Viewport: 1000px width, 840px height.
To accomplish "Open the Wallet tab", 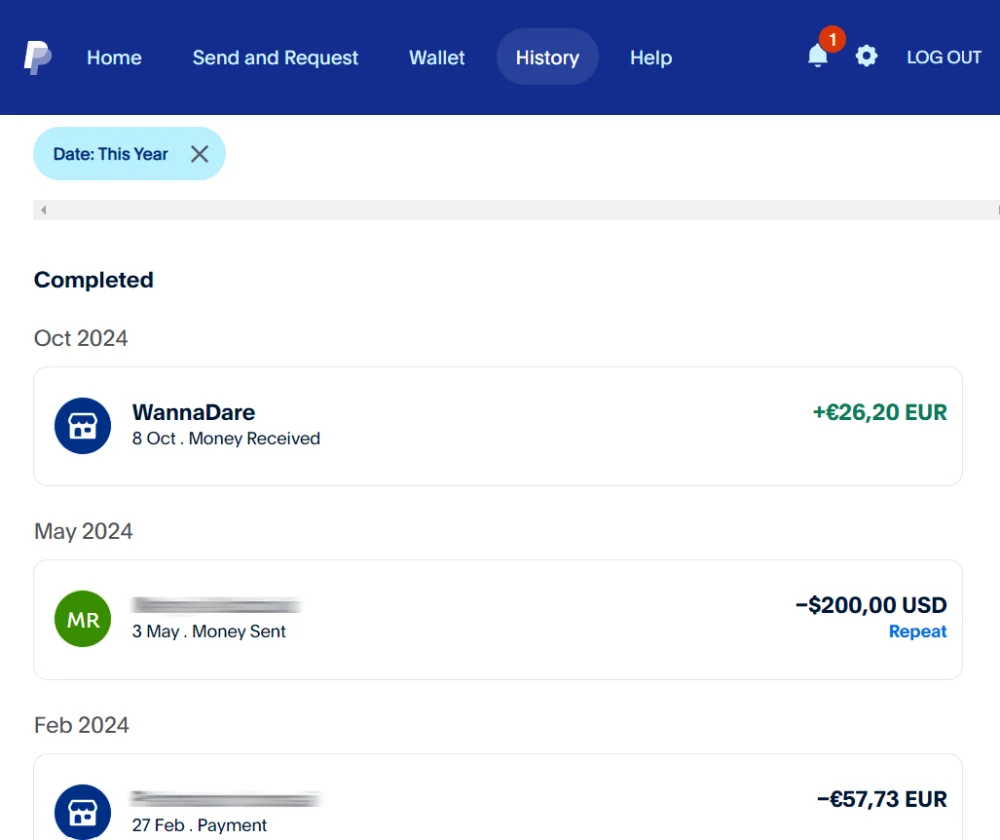I will click(x=437, y=58).
